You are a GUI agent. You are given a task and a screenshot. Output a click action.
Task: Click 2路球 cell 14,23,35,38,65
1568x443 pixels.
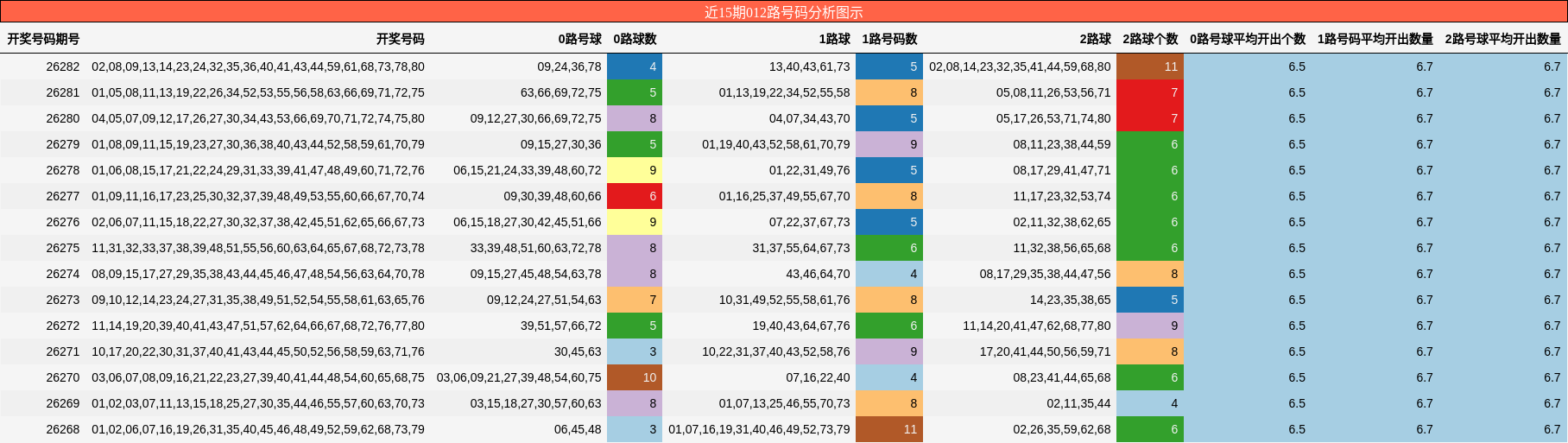1071,300
